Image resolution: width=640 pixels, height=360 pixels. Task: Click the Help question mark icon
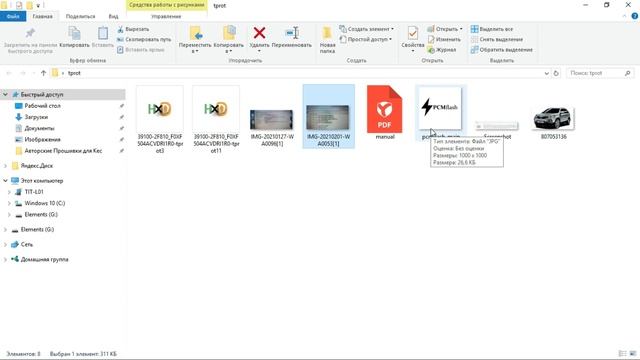coord(635,16)
